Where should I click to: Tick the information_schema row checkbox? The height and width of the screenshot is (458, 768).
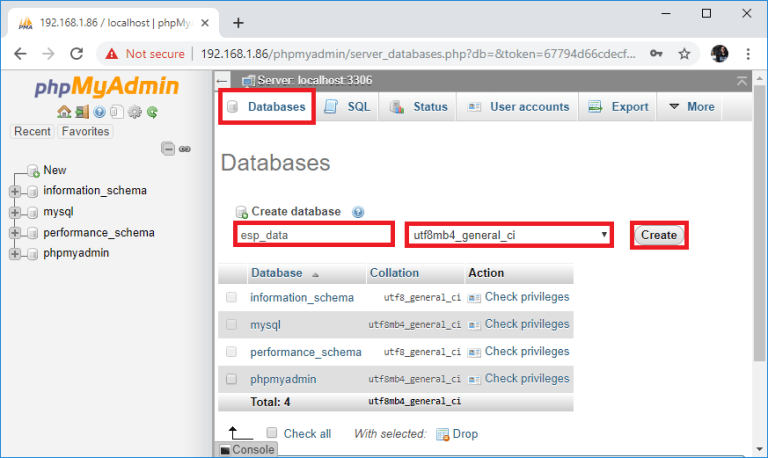tap(232, 297)
